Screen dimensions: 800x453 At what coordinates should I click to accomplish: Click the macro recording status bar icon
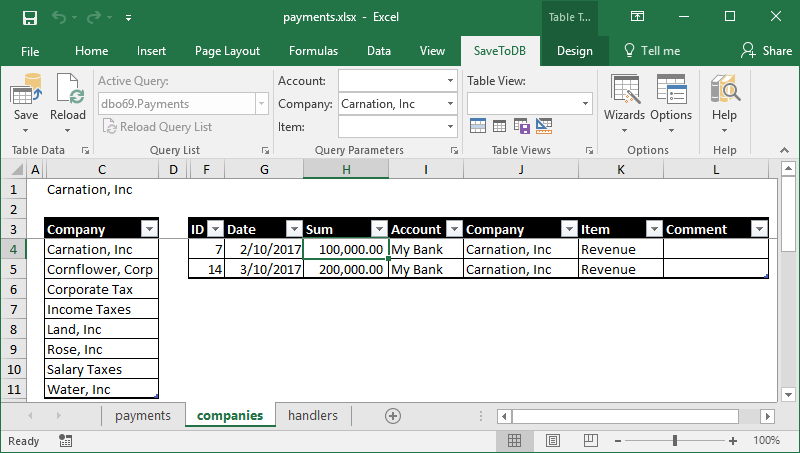coord(65,441)
